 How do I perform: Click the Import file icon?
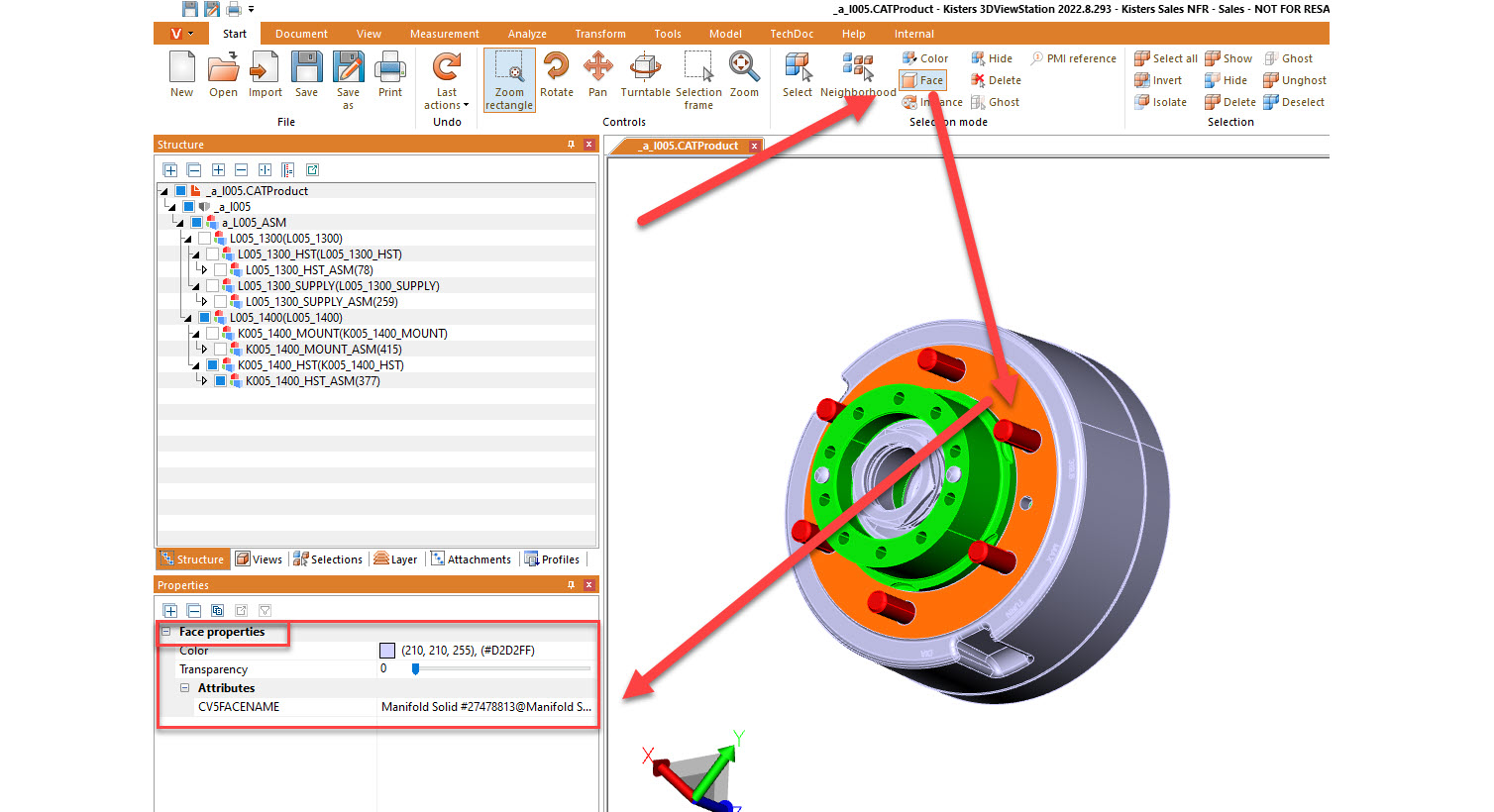coord(265,75)
